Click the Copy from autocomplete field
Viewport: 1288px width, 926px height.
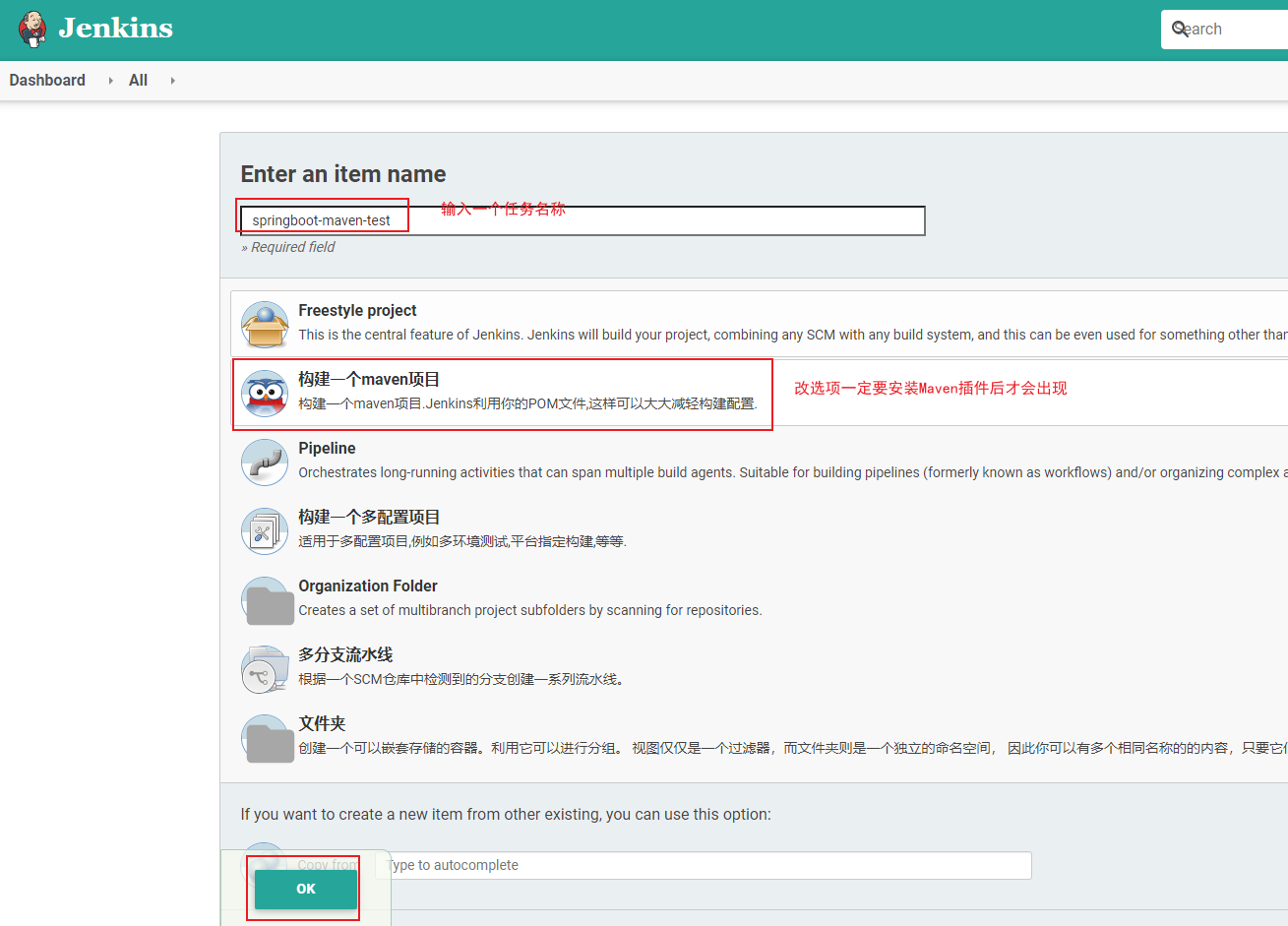[x=704, y=865]
